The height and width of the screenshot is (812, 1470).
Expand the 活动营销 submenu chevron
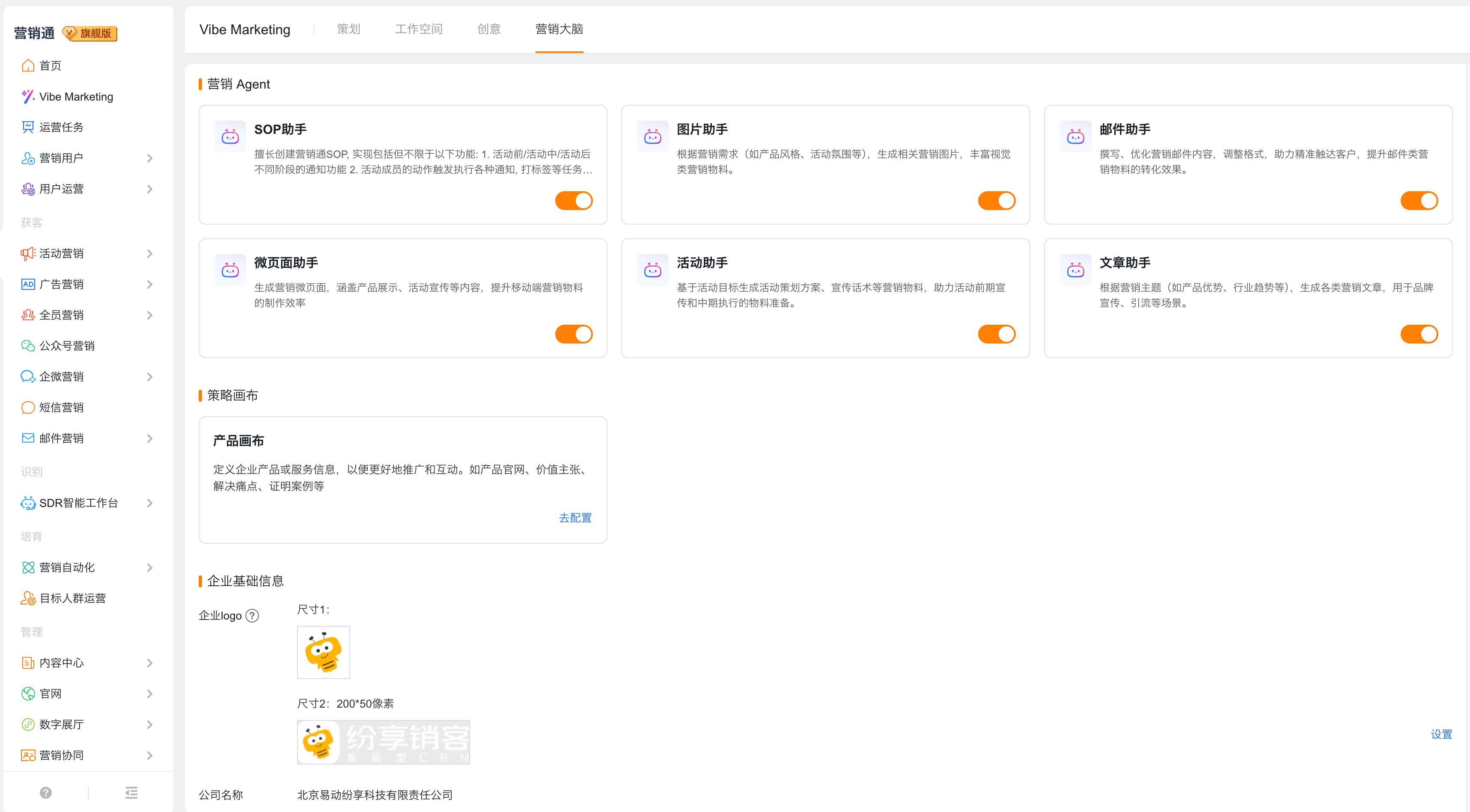click(x=149, y=254)
